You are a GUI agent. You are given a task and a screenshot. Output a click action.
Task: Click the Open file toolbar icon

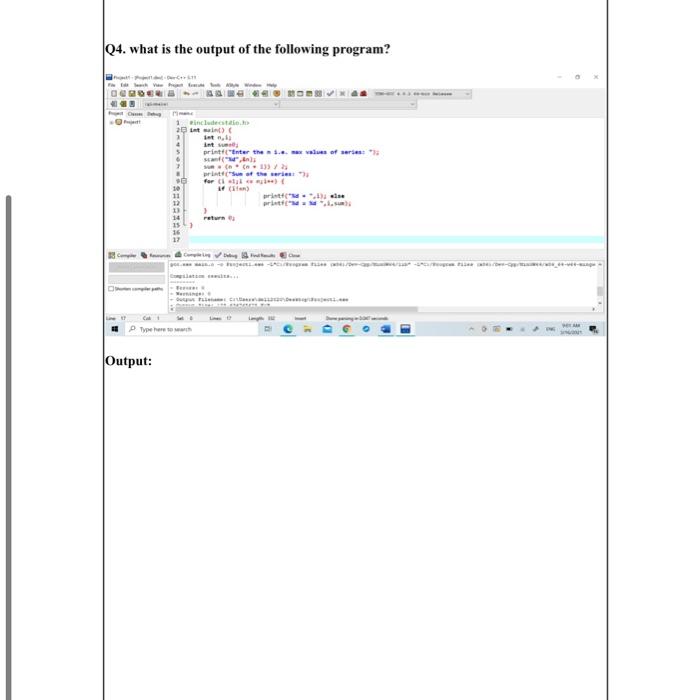123,94
